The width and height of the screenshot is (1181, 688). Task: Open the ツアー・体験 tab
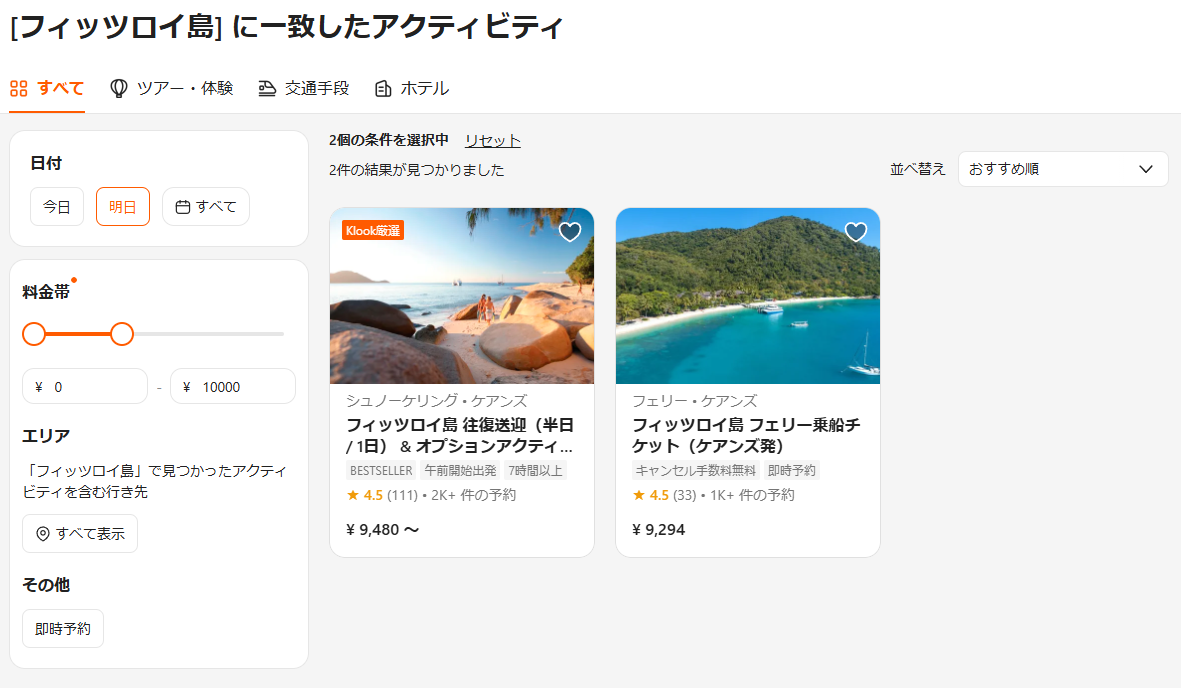tap(171, 89)
